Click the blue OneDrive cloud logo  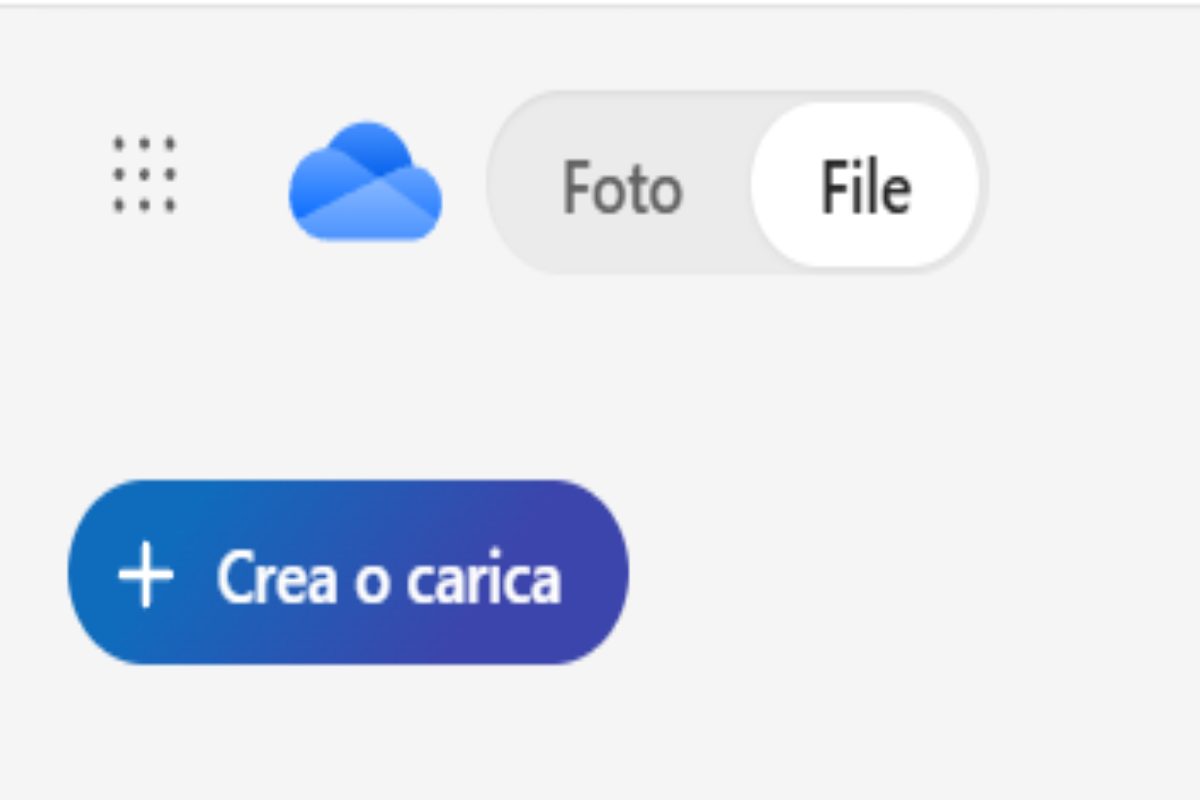pos(365,182)
